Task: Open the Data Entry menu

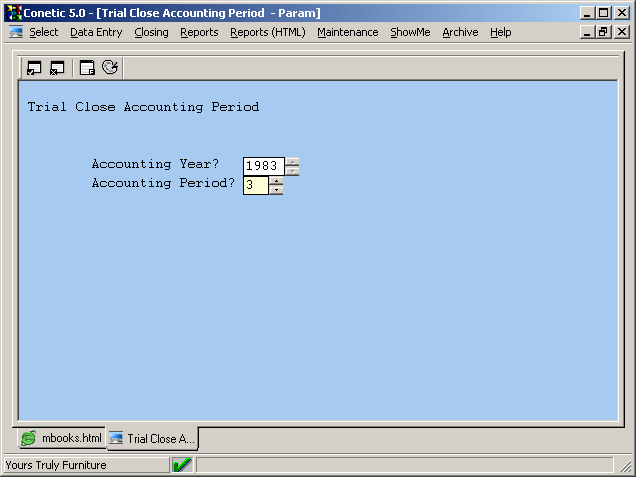Action: point(96,32)
